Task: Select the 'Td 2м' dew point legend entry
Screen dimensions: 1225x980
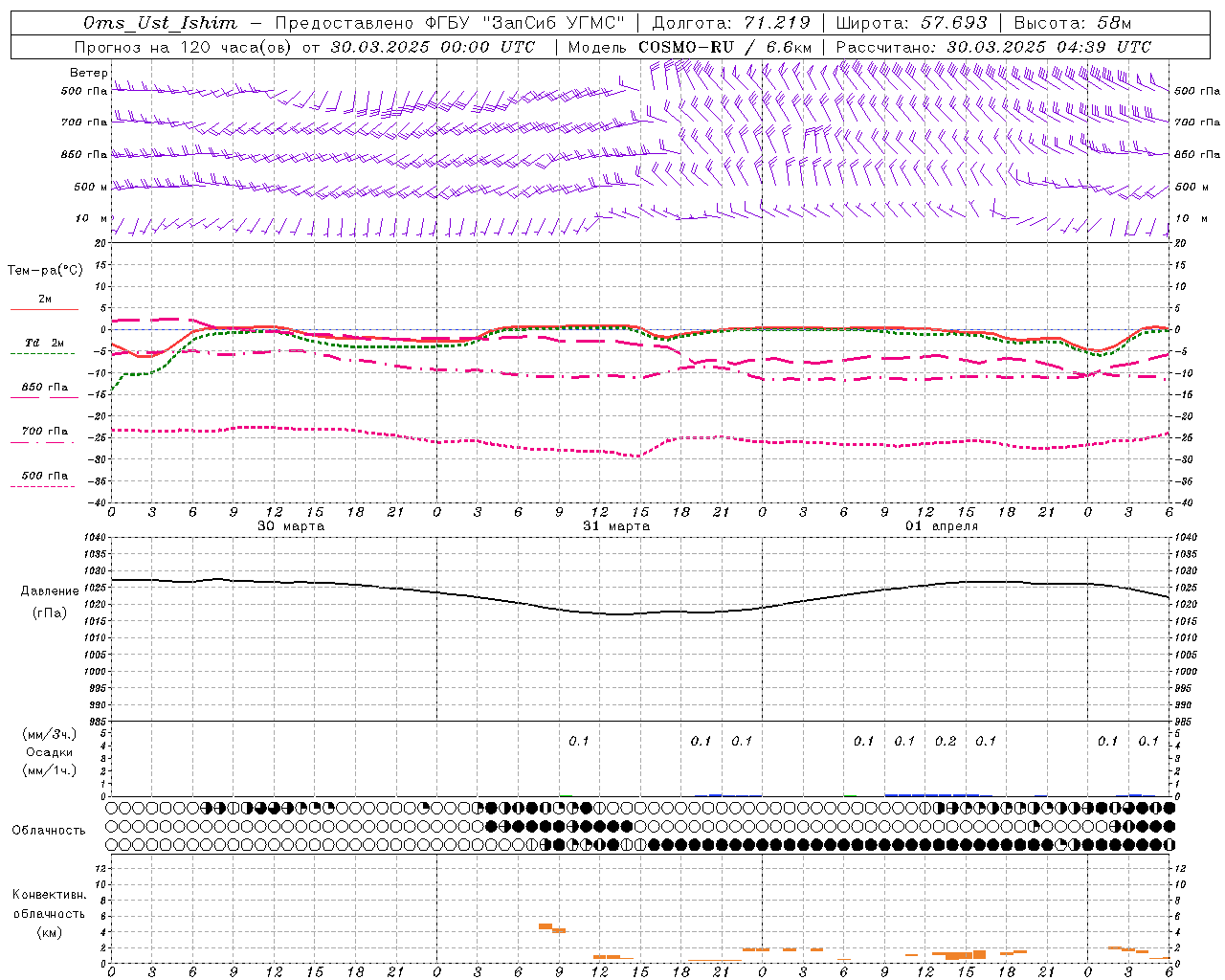Action: click(x=44, y=343)
